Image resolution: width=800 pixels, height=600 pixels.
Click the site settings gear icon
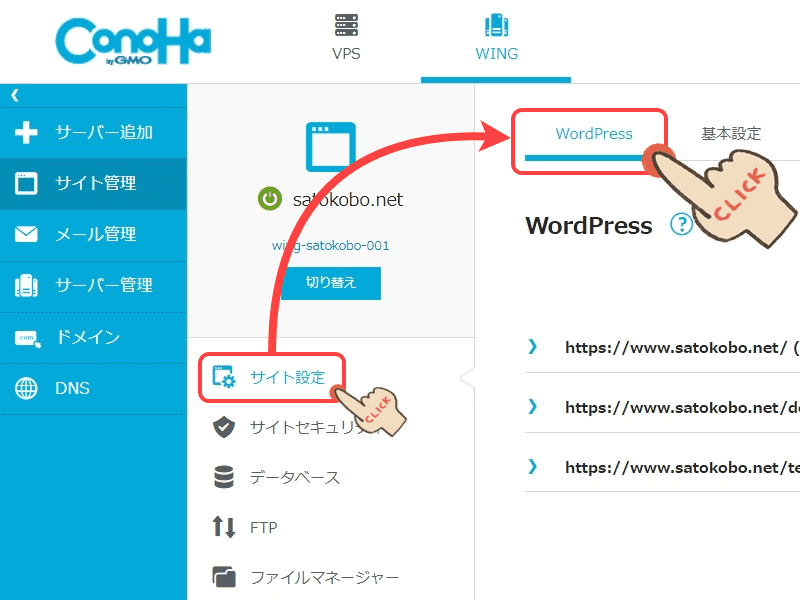pos(224,378)
